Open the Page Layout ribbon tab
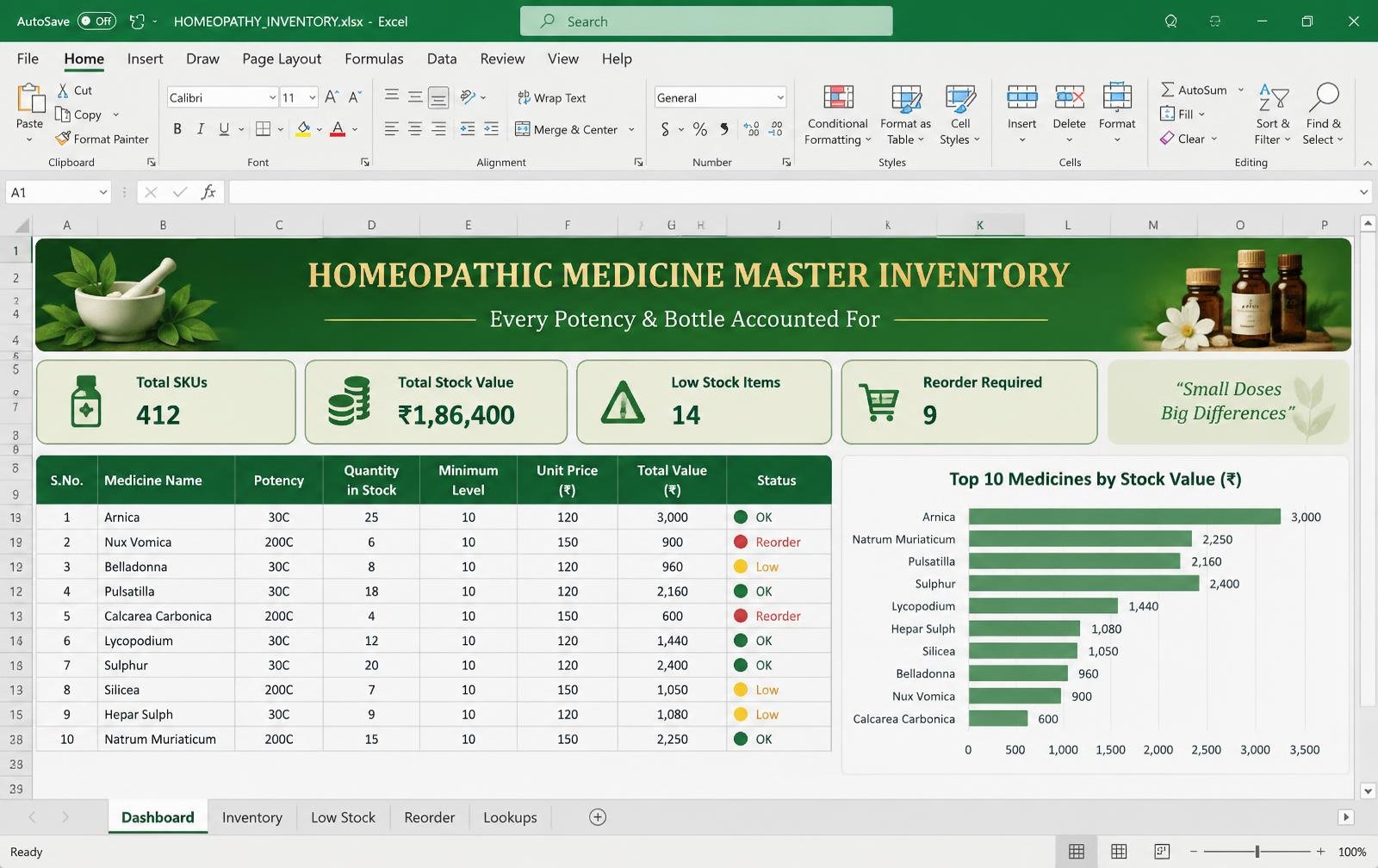1378x868 pixels. coord(282,59)
